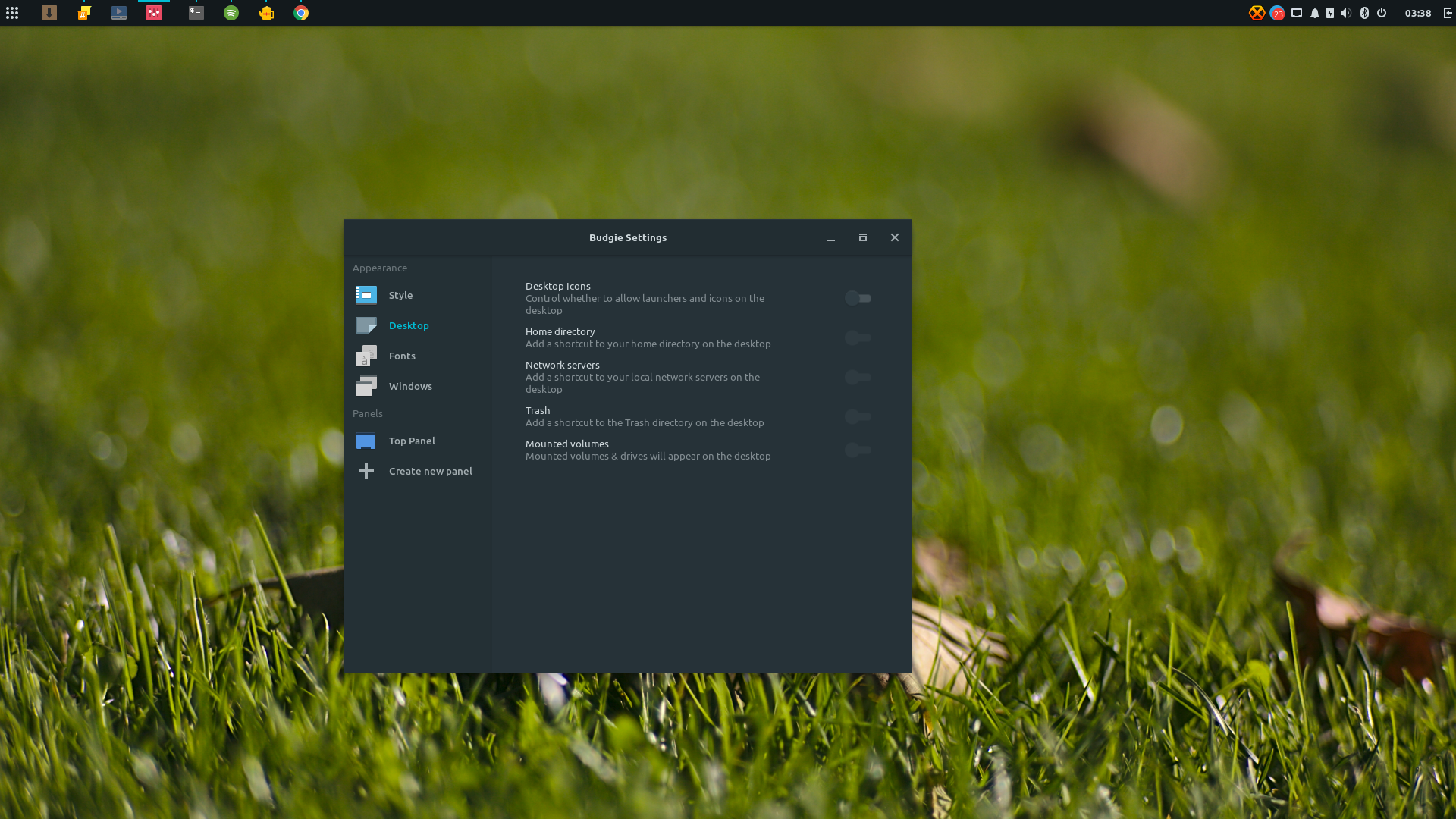The width and height of the screenshot is (1456, 819).
Task: Click the clock showing 03:38
Action: (1418, 13)
